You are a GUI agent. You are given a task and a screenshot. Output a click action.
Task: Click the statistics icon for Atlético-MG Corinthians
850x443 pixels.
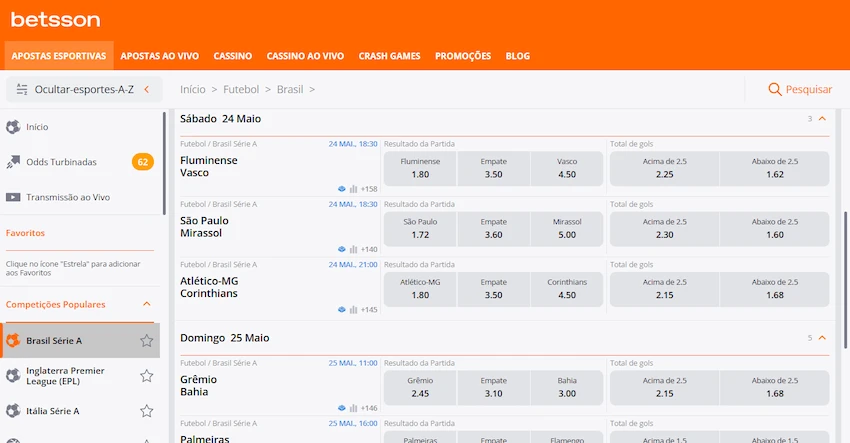pos(353,310)
